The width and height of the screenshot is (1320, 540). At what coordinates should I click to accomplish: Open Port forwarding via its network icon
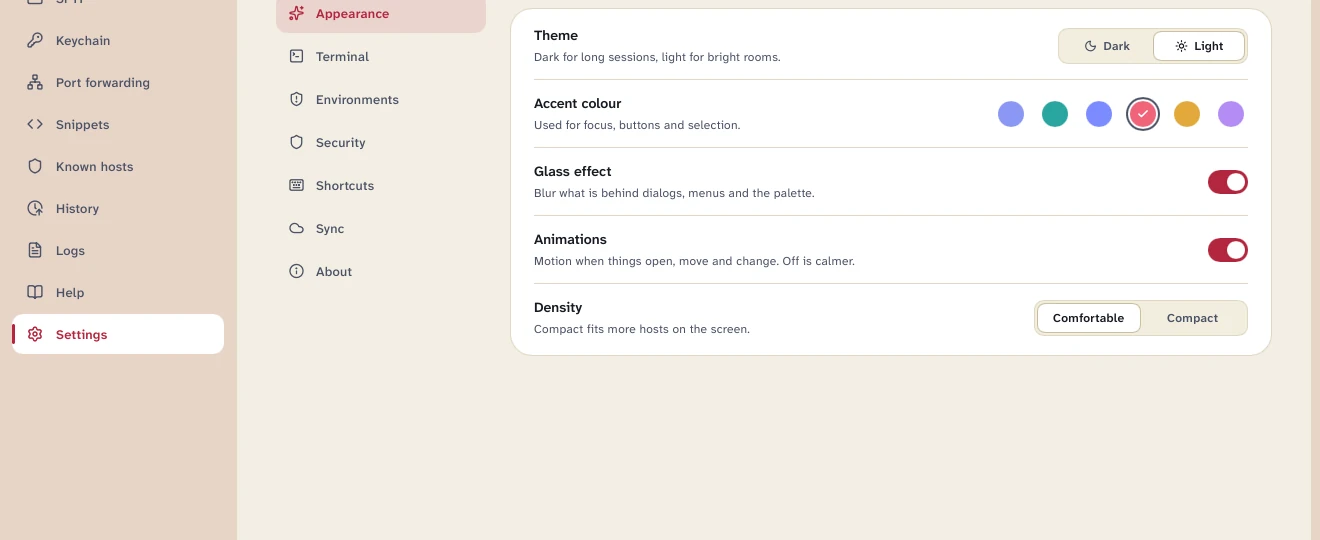tap(35, 83)
